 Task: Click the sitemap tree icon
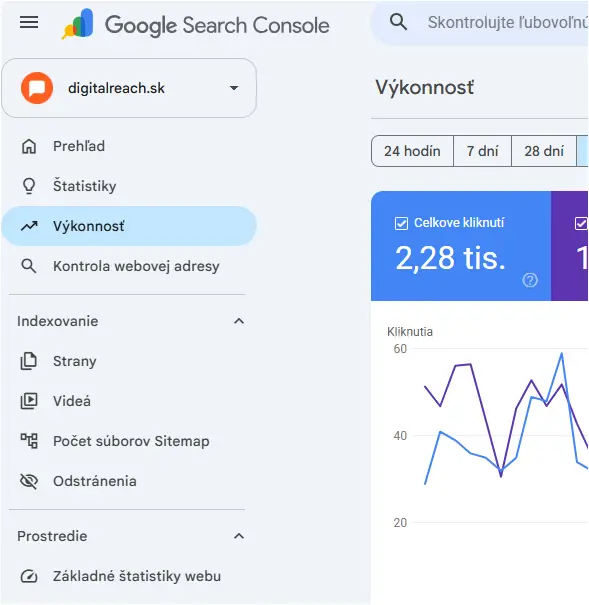[29, 441]
